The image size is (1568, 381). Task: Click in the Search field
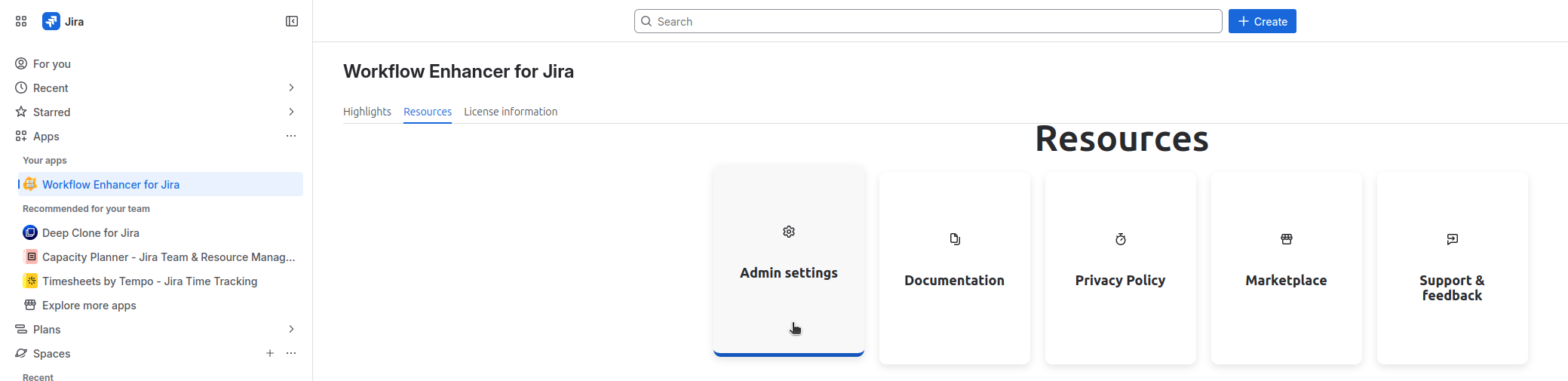click(928, 21)
